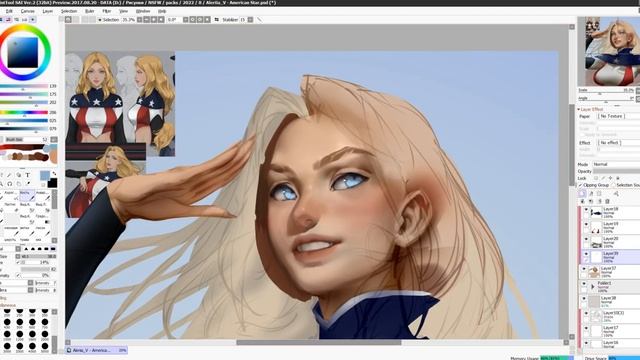The height and width of the screenshot is (360, 640).
Task: Select the Layer20 row
Action: coord(611,242)
